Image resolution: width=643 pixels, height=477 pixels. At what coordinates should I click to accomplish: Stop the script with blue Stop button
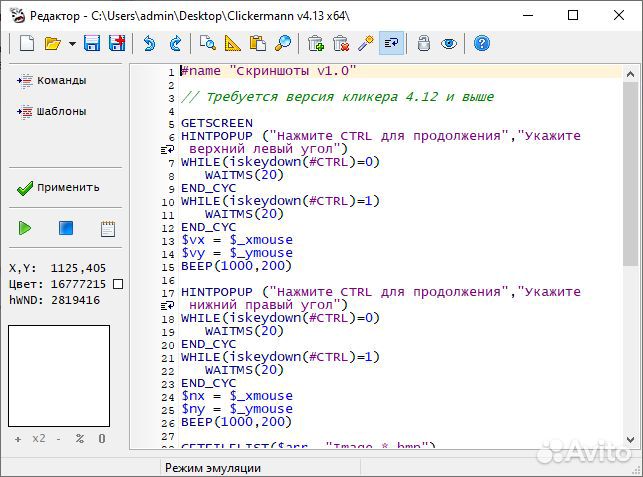pos(66,228)
